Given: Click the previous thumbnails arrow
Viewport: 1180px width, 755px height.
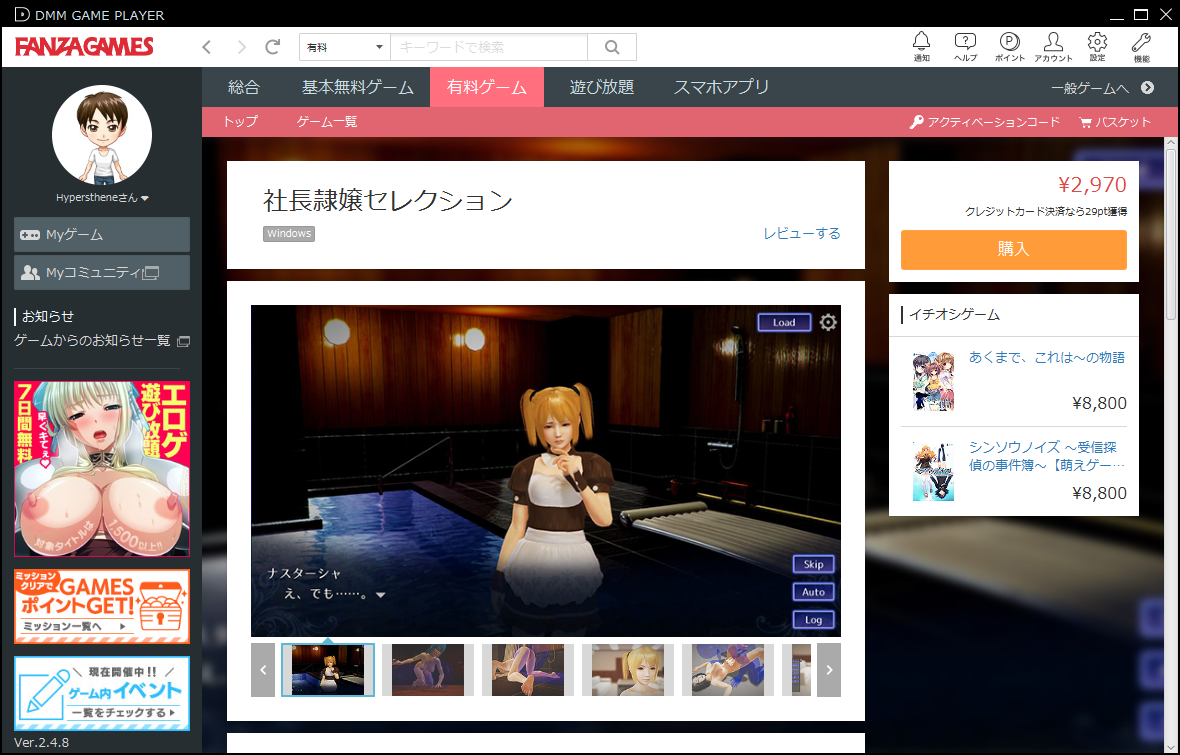Looking at the screenshot, I should coord(263,670).
